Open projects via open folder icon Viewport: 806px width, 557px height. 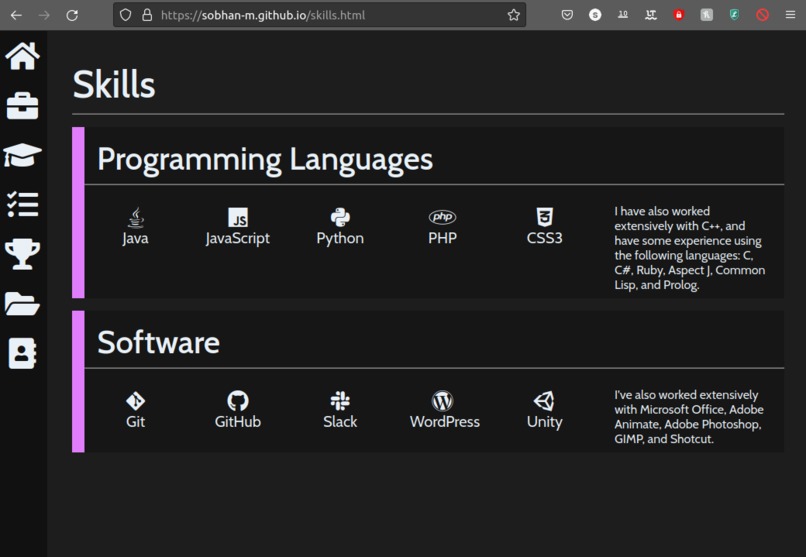[x=23, y=304]
